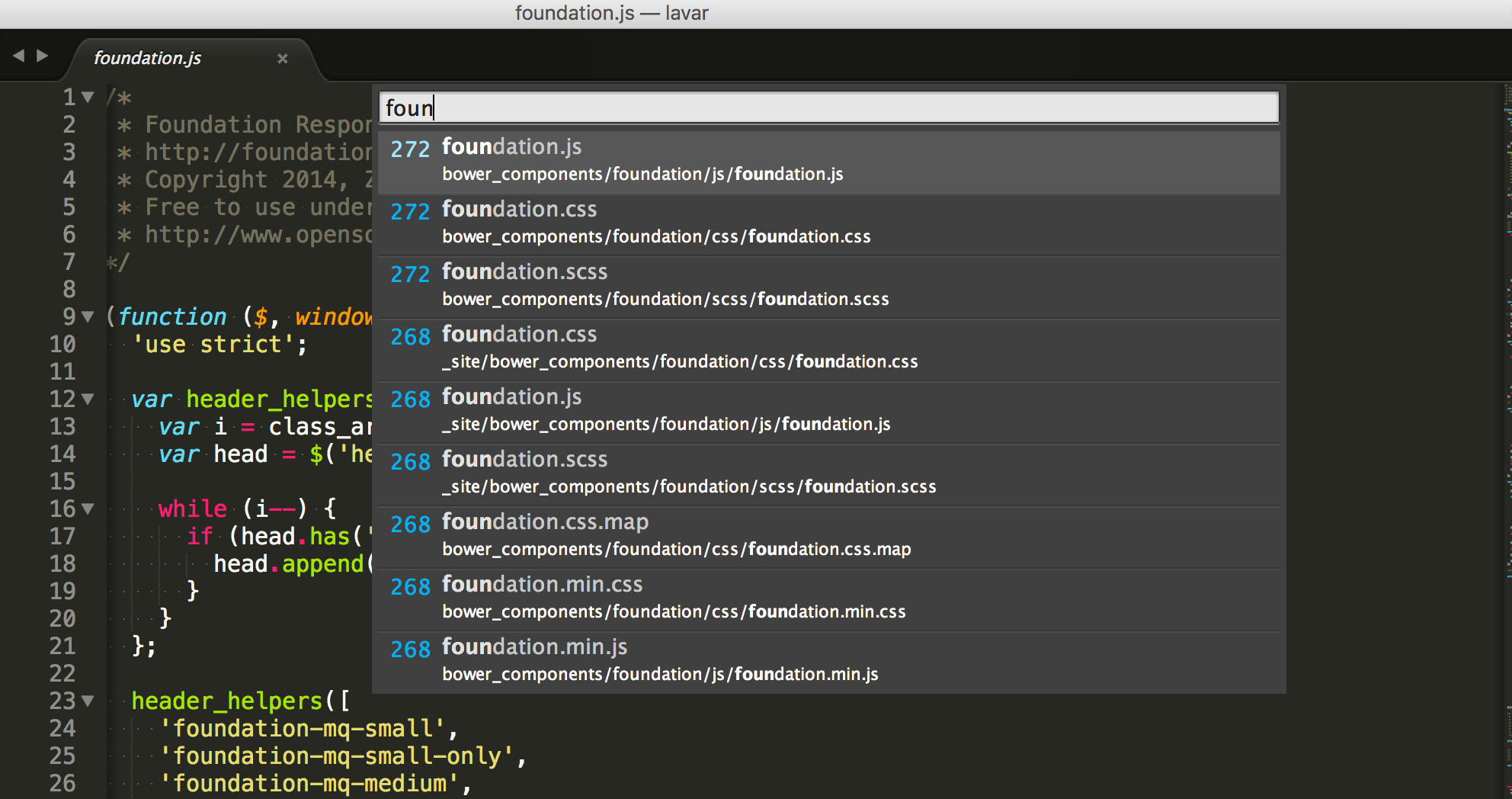Close the foundation.js tab

coord(283,58)
